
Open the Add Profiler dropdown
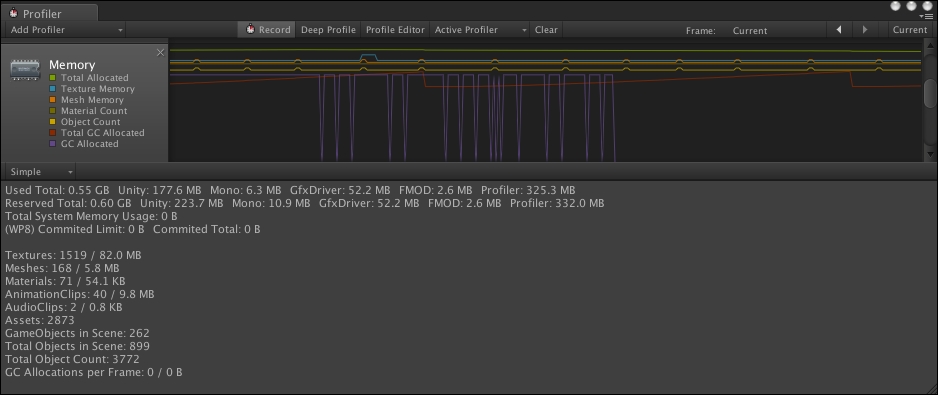(x=66, y=29)
